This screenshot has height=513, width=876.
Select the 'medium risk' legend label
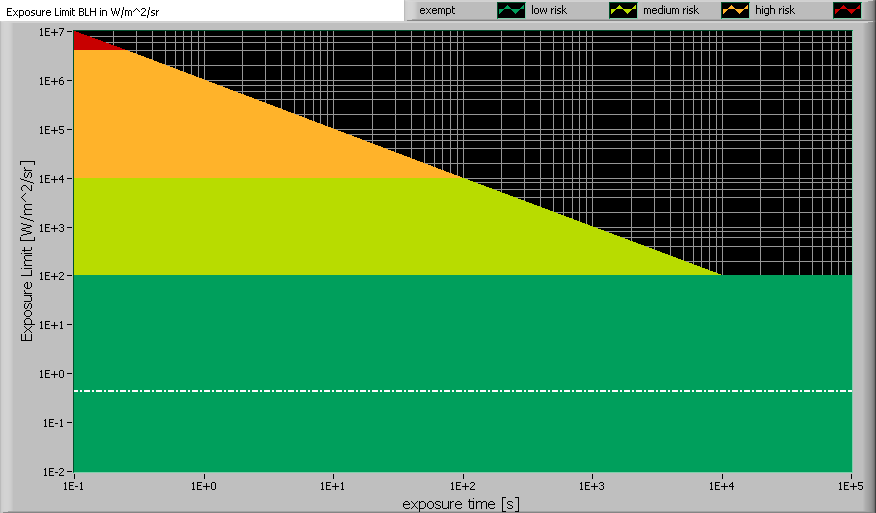(x=671, y=10)
